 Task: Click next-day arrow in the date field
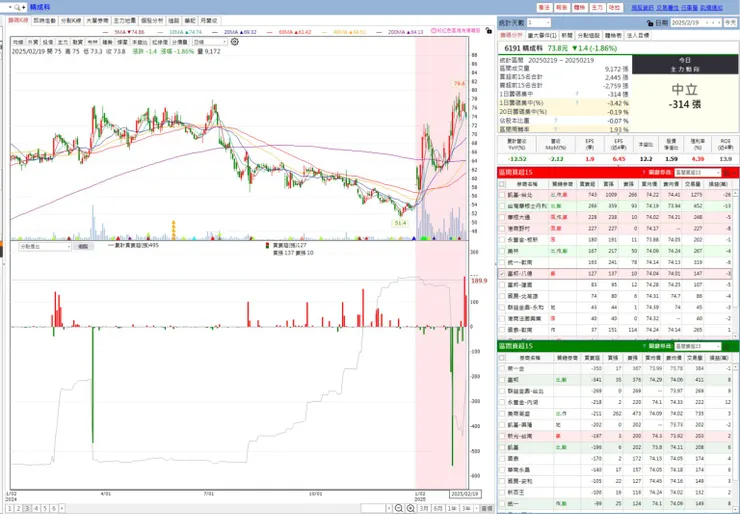point(719,23)
